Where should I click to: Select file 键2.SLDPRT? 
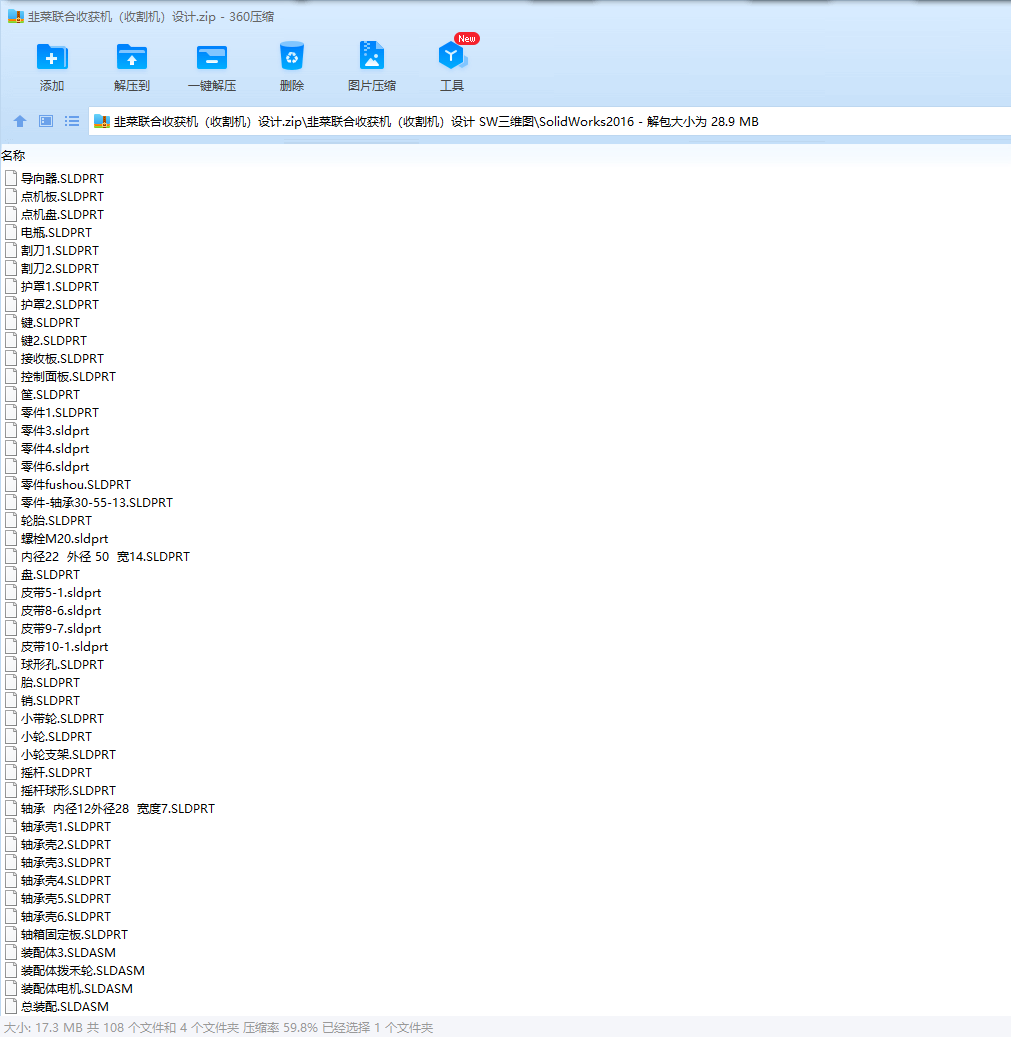pyautogui.click(x=54, y=340)
